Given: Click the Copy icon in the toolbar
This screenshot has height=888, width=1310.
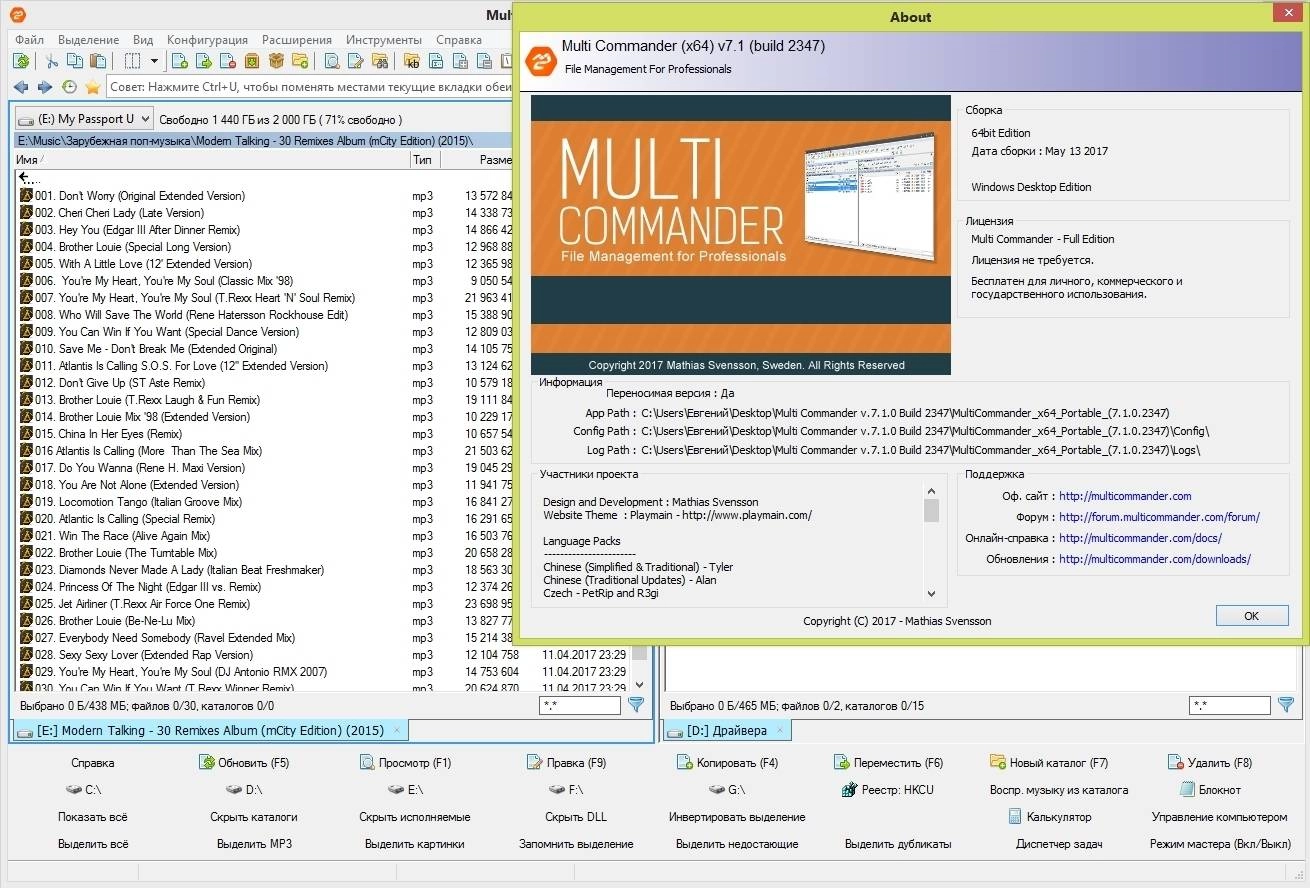Looking at the screenshot, I should tap(76, 62).
